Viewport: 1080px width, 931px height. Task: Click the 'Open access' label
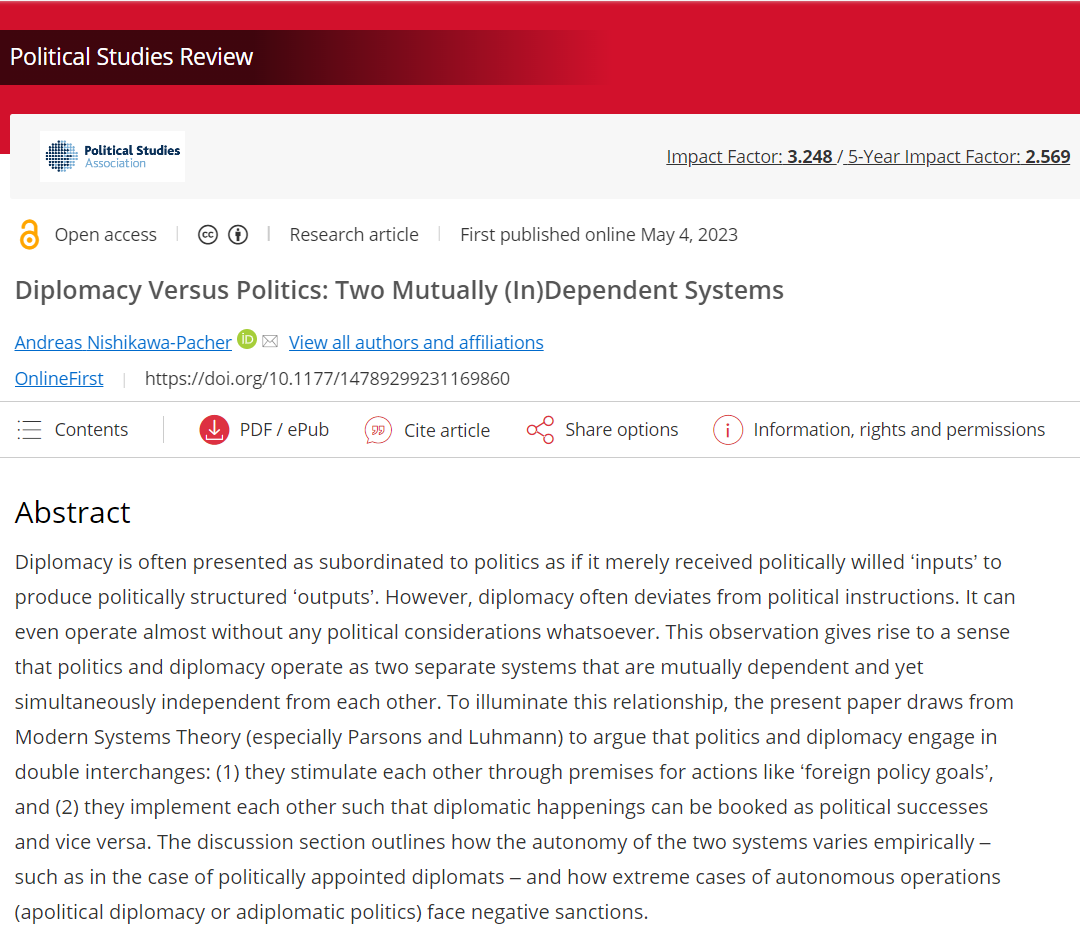click(x=106, y=235)
